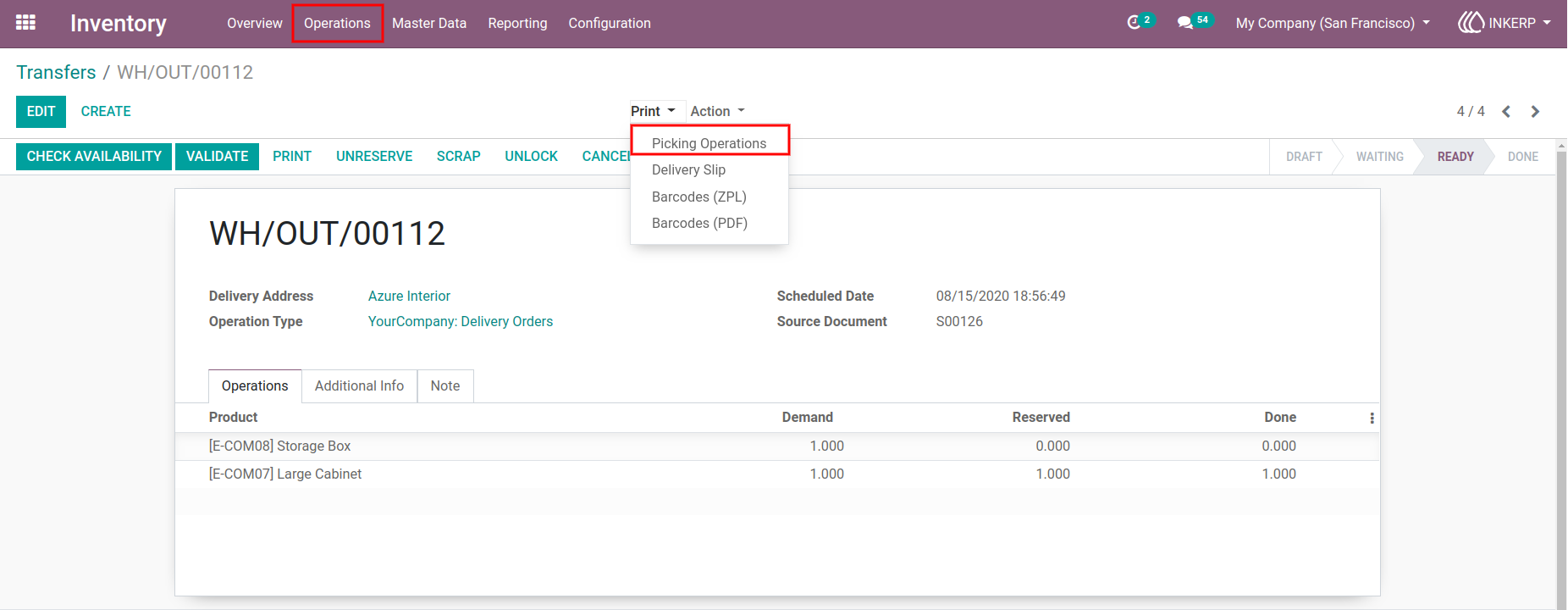Open YourCompany: Delivery Orders link
The height and width of the screenshot is (610, 1568).
pos(460,321)
